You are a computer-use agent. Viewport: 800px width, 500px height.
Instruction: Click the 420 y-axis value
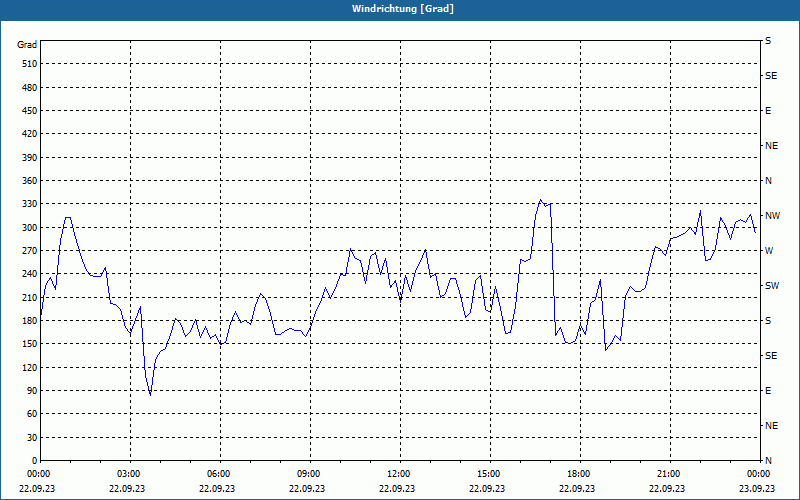[x=29, y=134]
